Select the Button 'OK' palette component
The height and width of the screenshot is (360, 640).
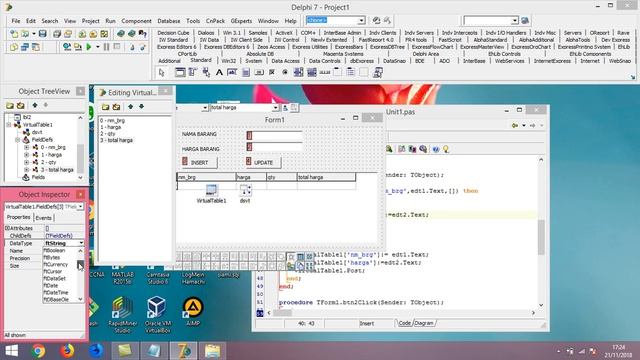[259, 73]
